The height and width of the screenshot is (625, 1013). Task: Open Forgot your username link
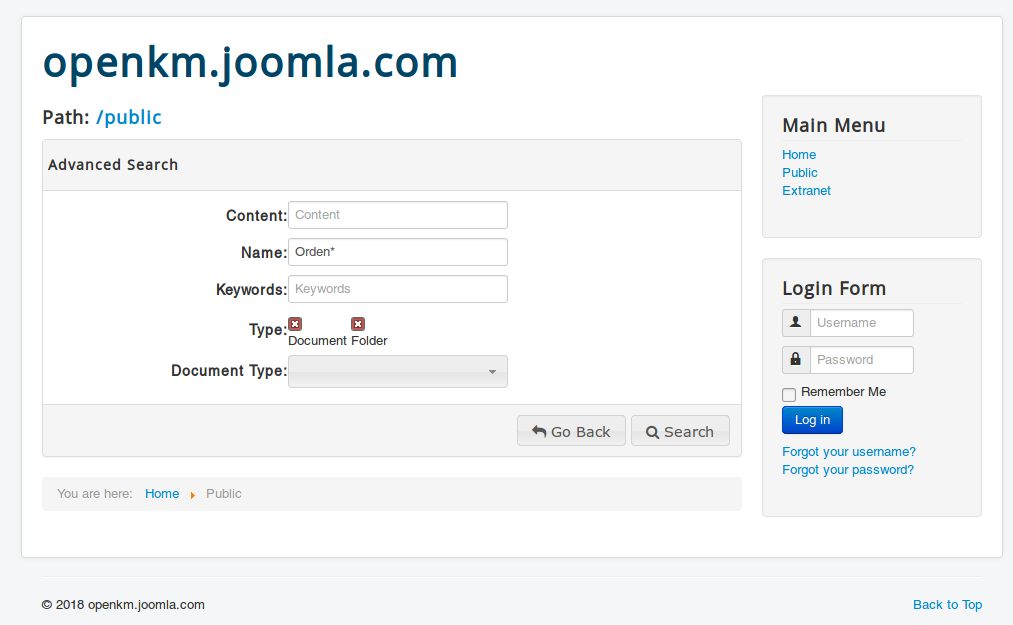(849, 452)
